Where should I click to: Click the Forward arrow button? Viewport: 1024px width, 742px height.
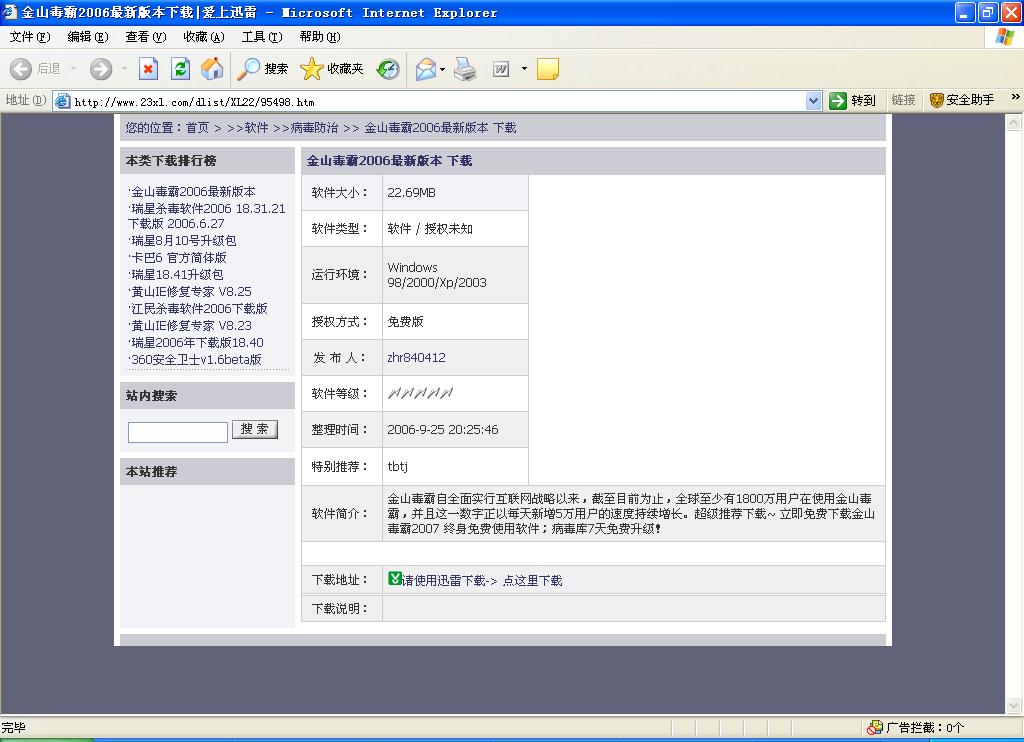[101, 69]
